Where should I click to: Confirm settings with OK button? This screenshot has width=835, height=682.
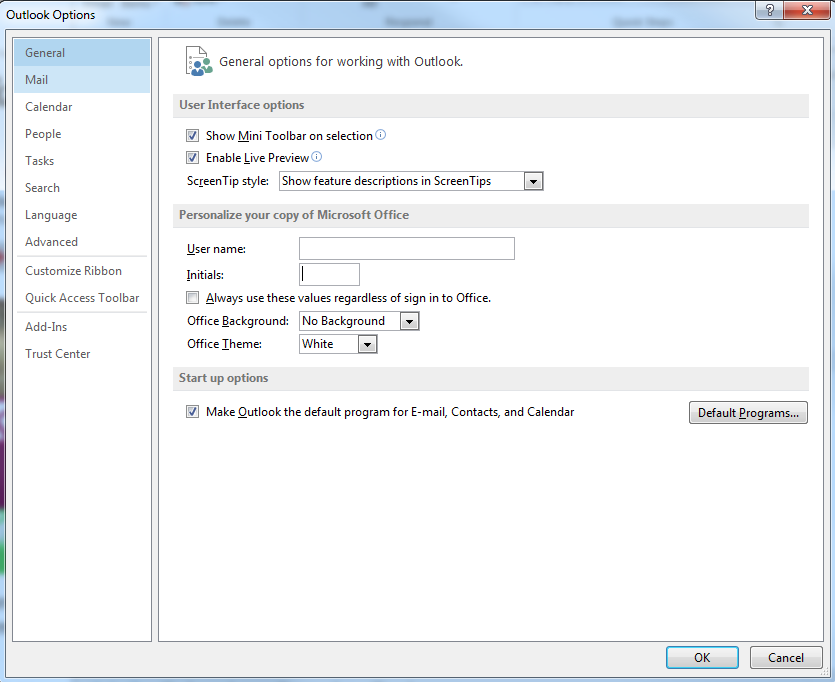(x=702, y=658)
